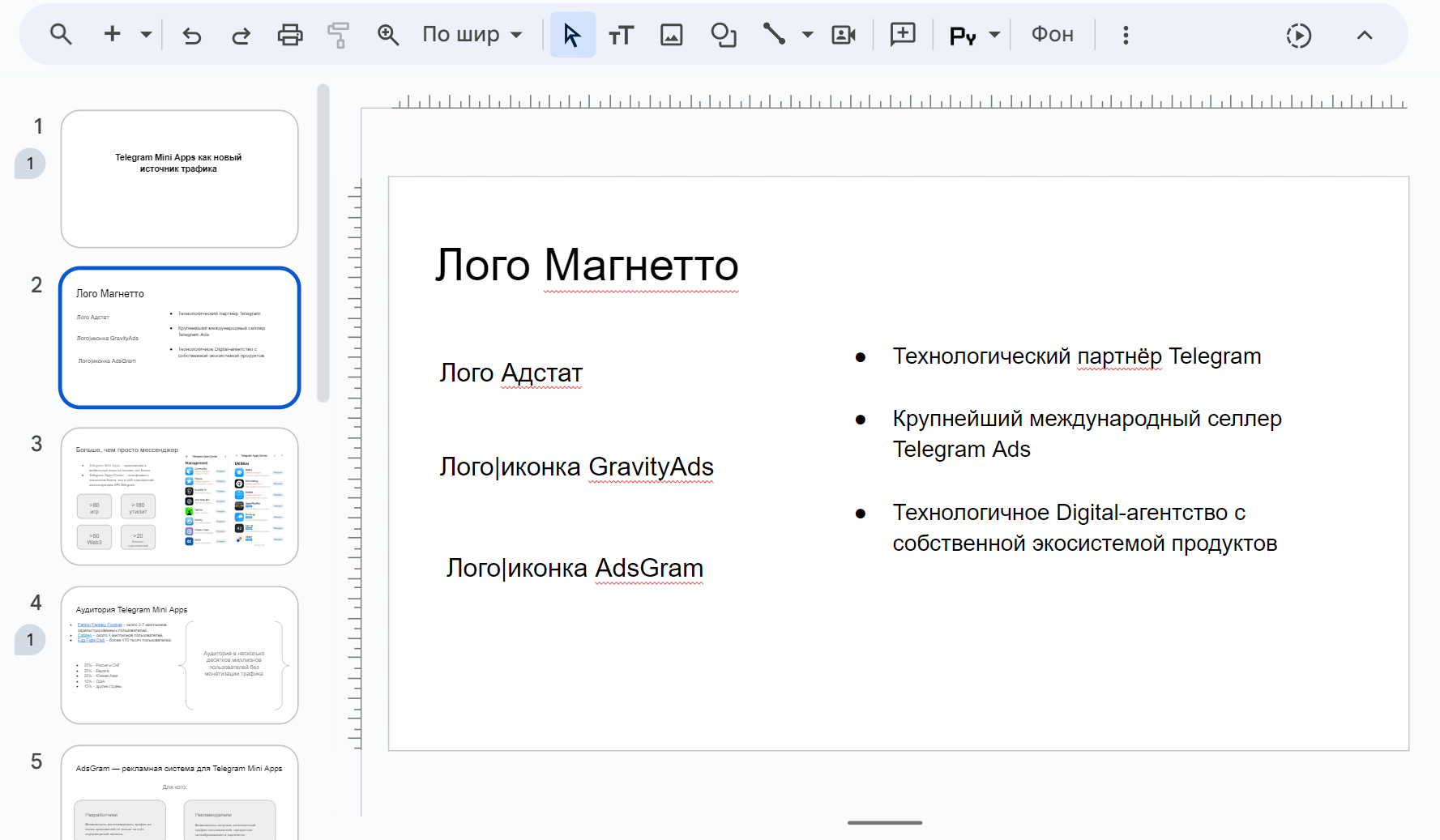The image size is (1440, 840).
Task: Click the text 'Лого|иконка GravityAds'
Action: (577, 467)
